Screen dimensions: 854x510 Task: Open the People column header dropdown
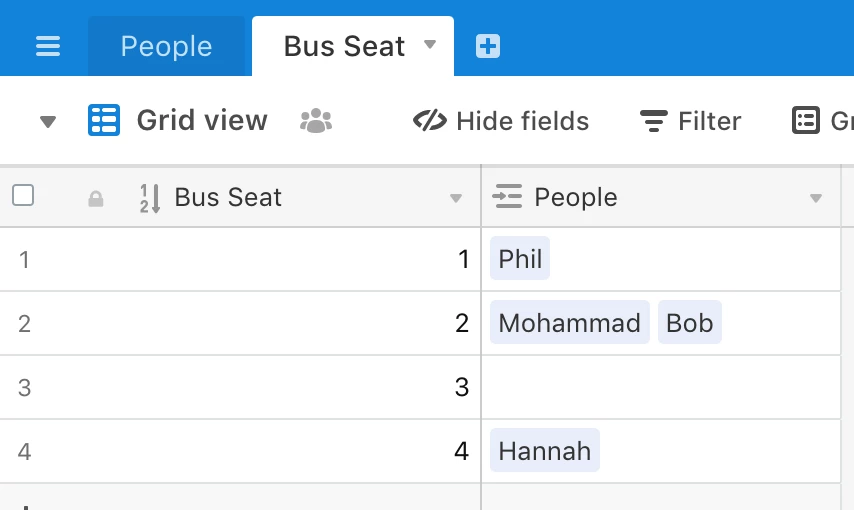point(816,198)
